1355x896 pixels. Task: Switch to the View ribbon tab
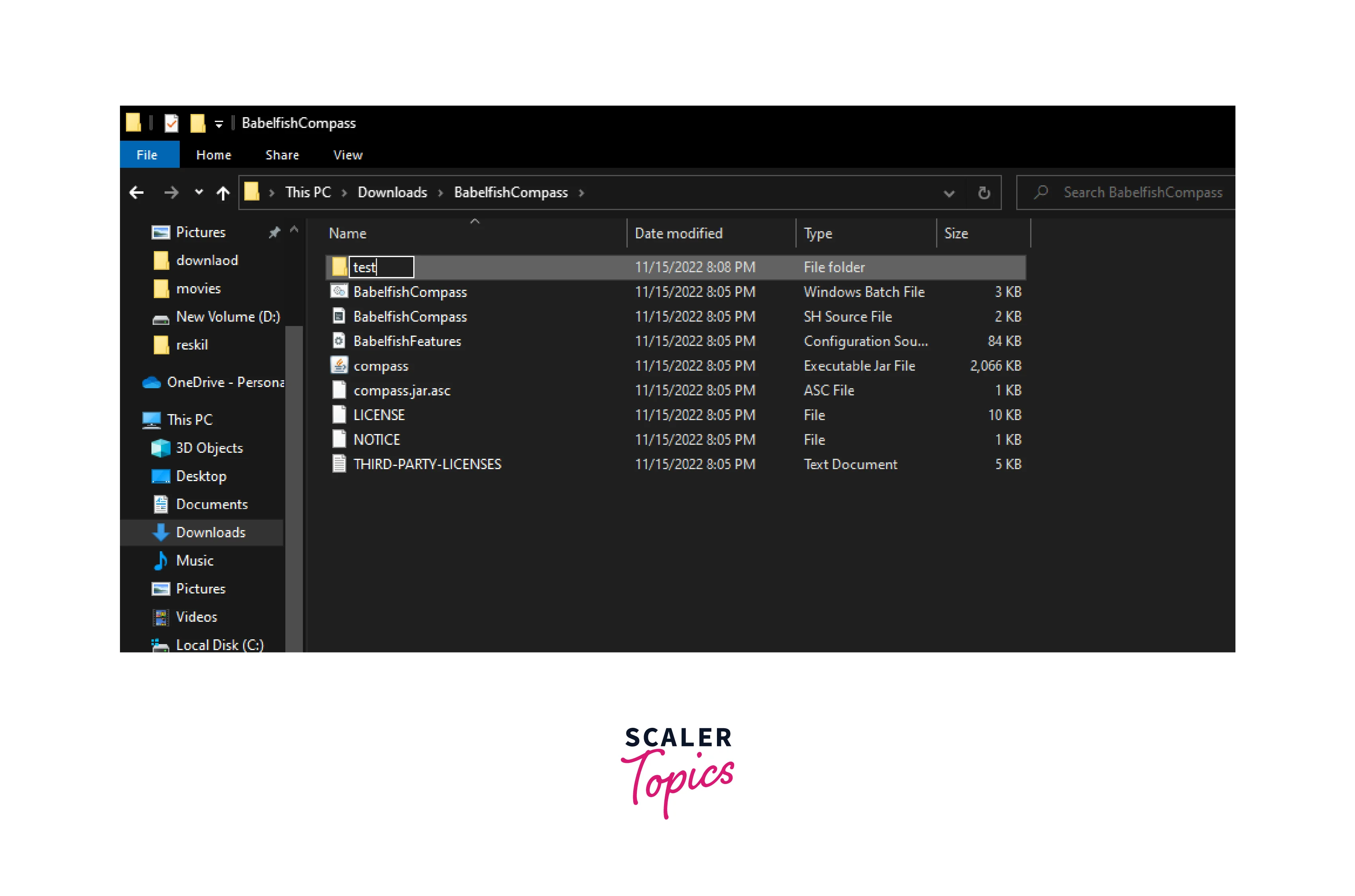(348, 155)
